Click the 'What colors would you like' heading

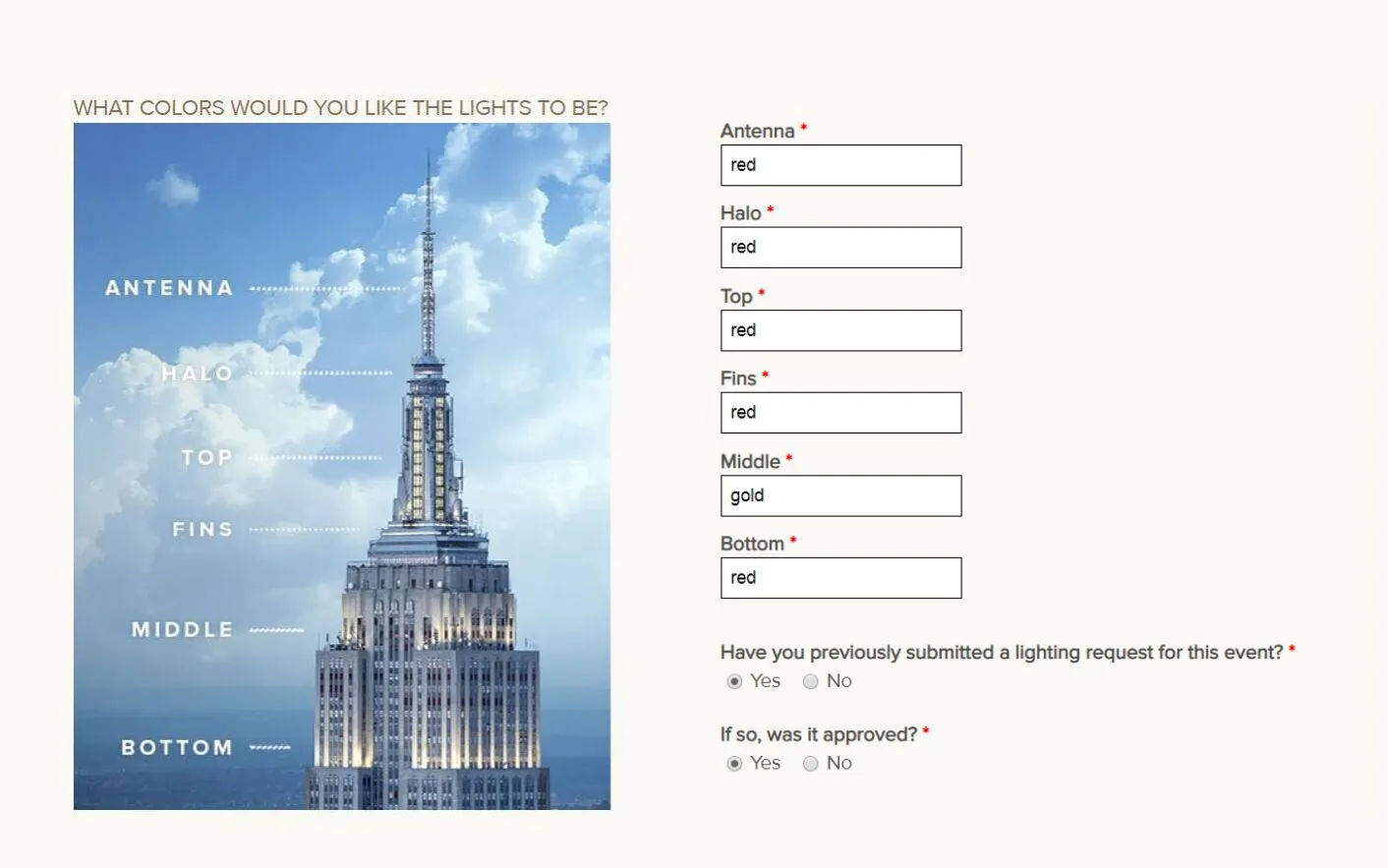coord(340,107)
